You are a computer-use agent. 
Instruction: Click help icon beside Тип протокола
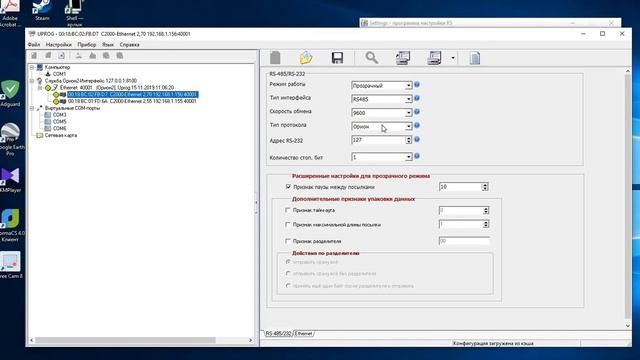[x=417, y=125]
